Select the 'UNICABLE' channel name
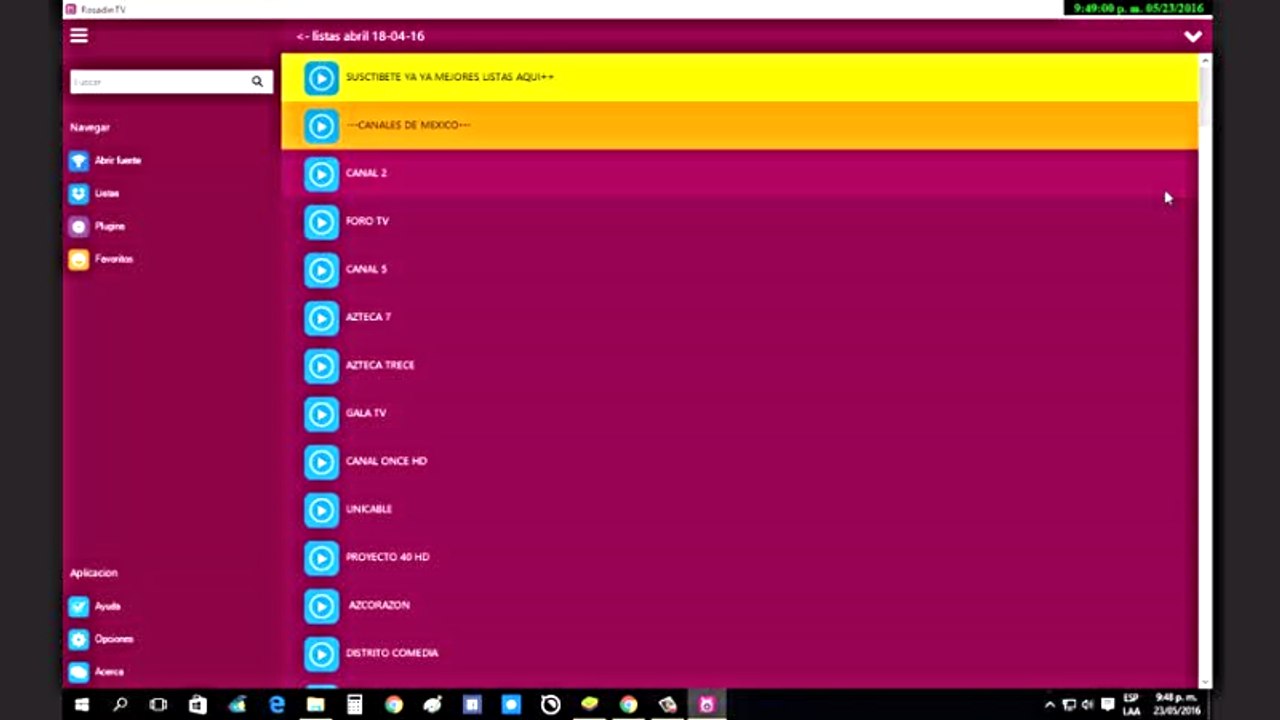This screenshot has width=1280, height=720. click(369, 509)
